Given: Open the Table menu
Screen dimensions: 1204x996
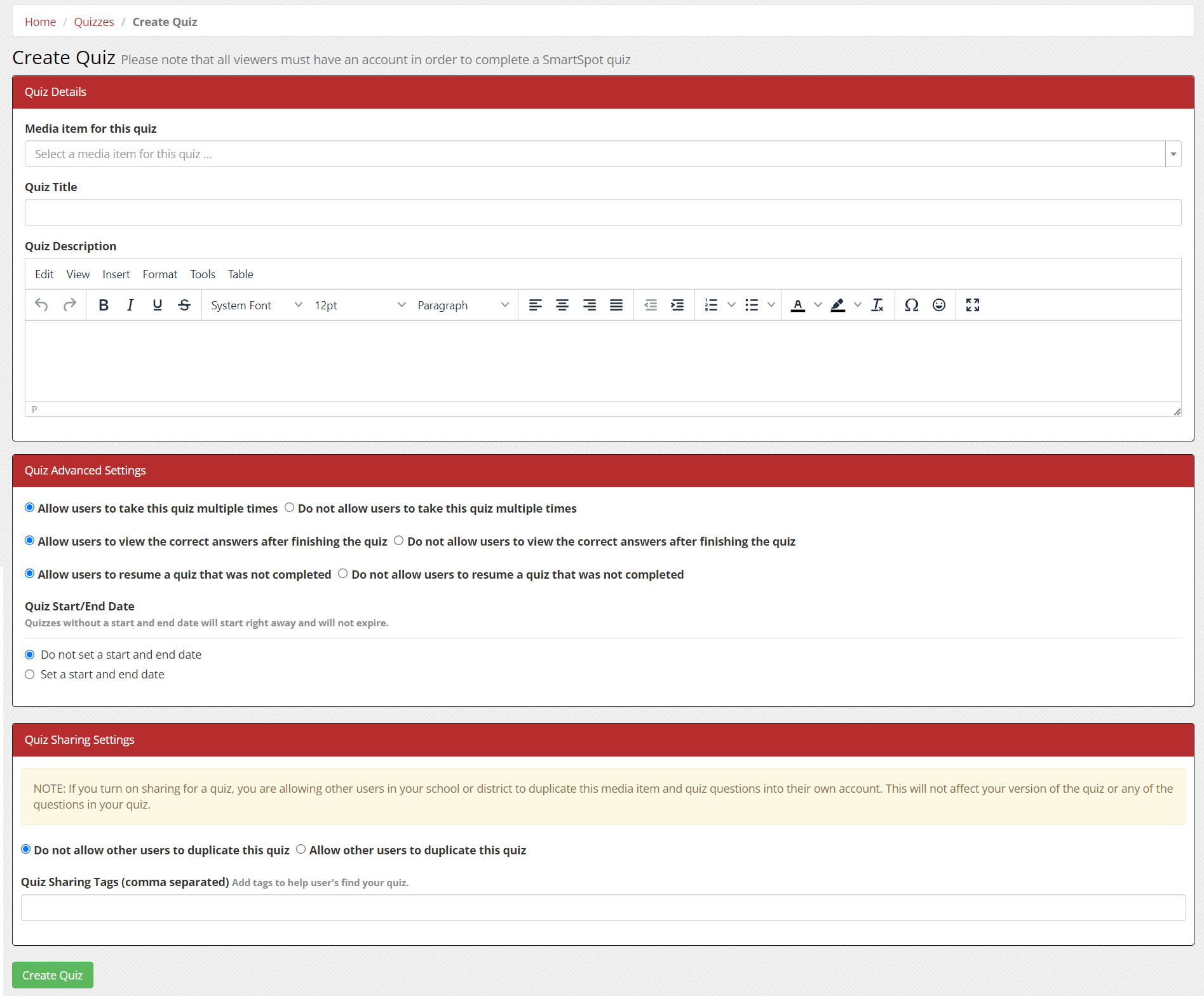Looking at the screenshot, I should [x=240, y=274].
